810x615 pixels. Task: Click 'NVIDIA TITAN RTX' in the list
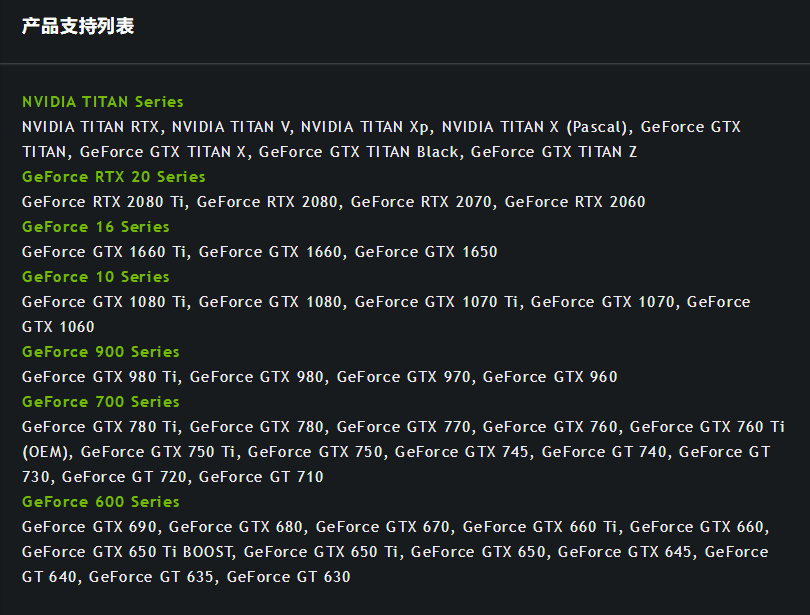(x=90, y=127)
